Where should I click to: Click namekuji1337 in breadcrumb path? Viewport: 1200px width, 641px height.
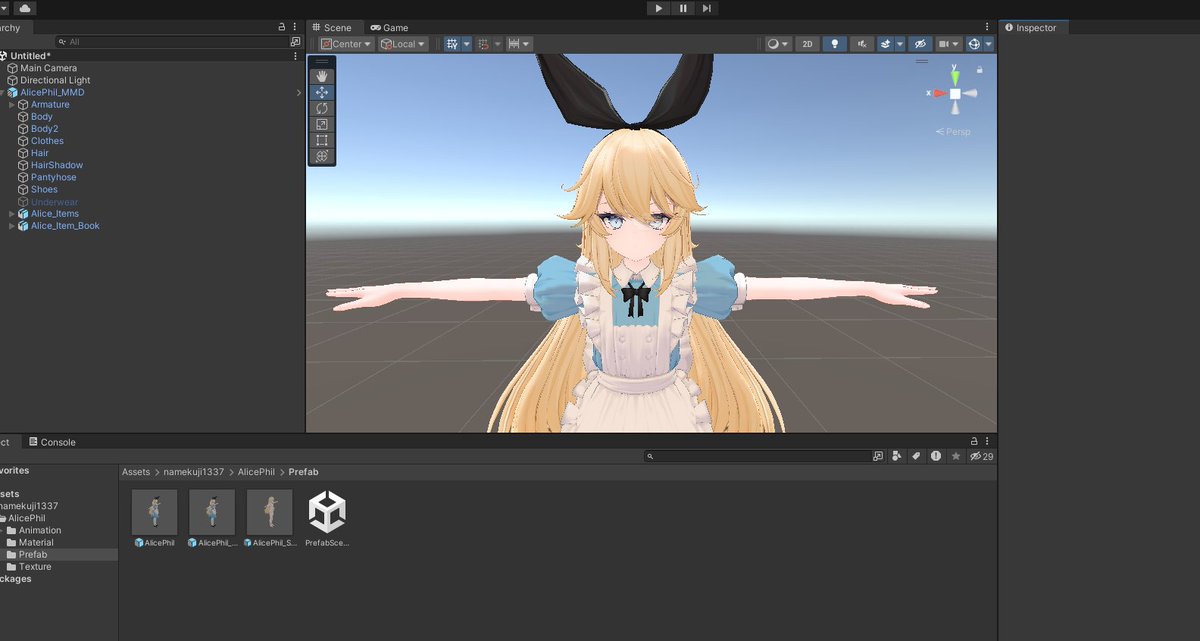coord(195,472)
